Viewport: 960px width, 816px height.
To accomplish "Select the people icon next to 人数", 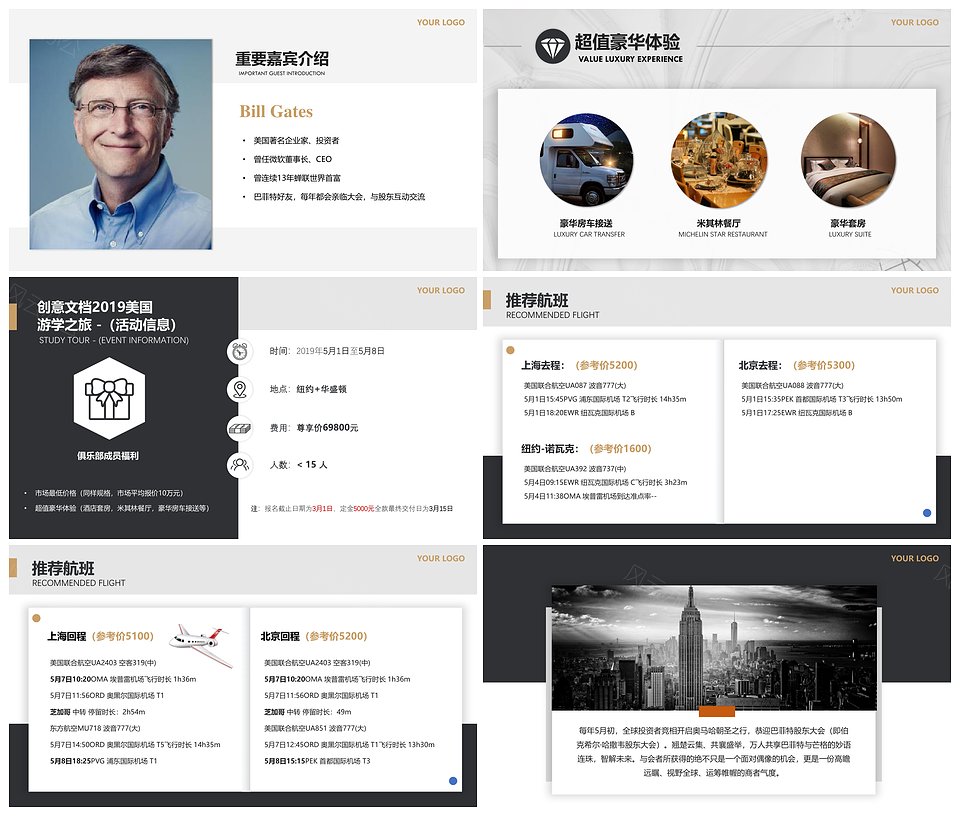I will 239,465.
